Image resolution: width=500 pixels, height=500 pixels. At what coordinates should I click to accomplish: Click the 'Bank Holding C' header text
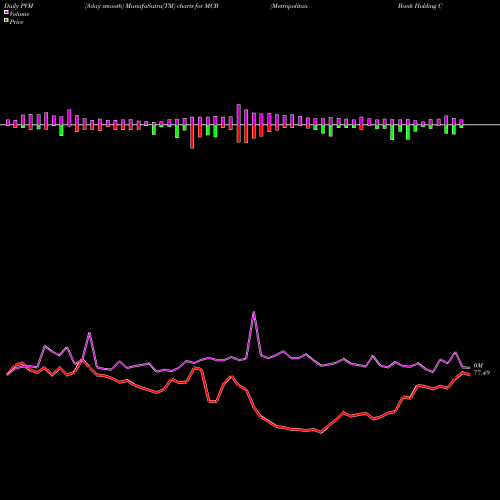(420, 6)
